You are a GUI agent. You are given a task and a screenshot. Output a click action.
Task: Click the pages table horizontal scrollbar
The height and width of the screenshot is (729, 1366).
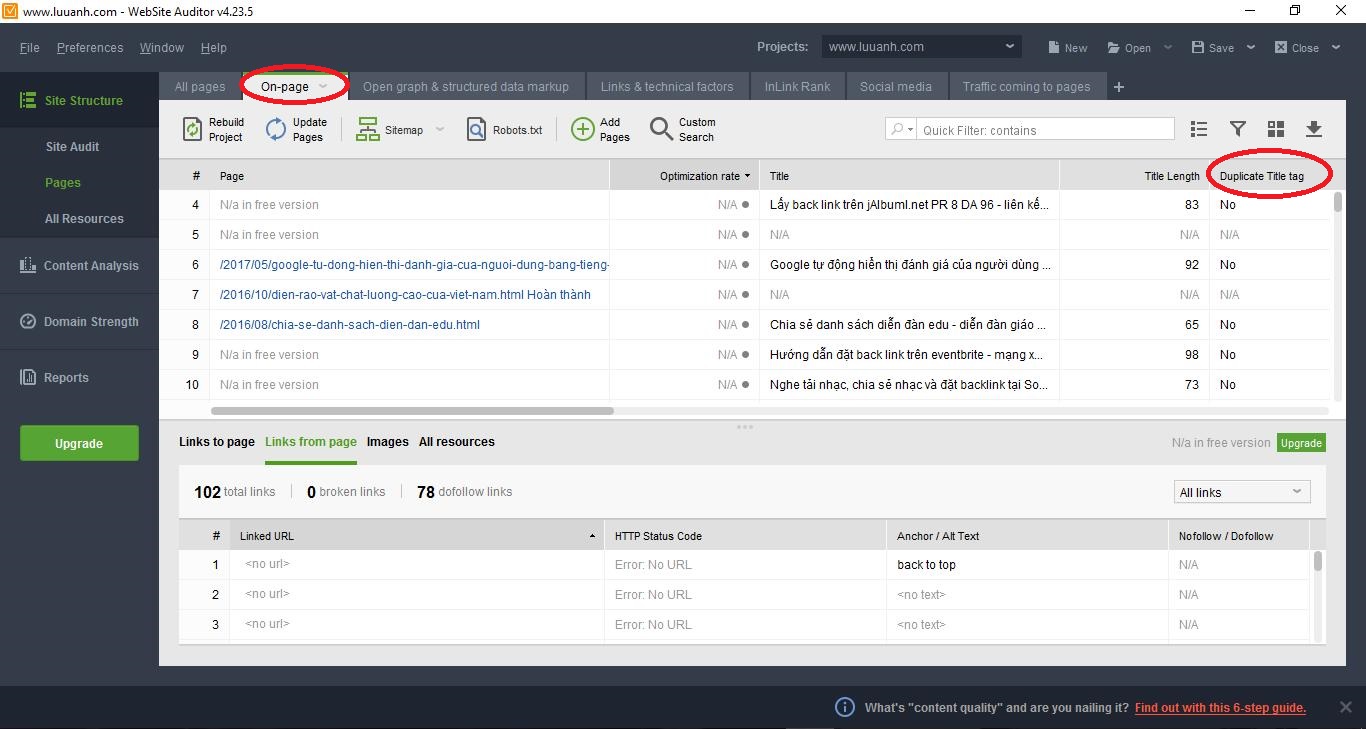[x=412, y=411]
